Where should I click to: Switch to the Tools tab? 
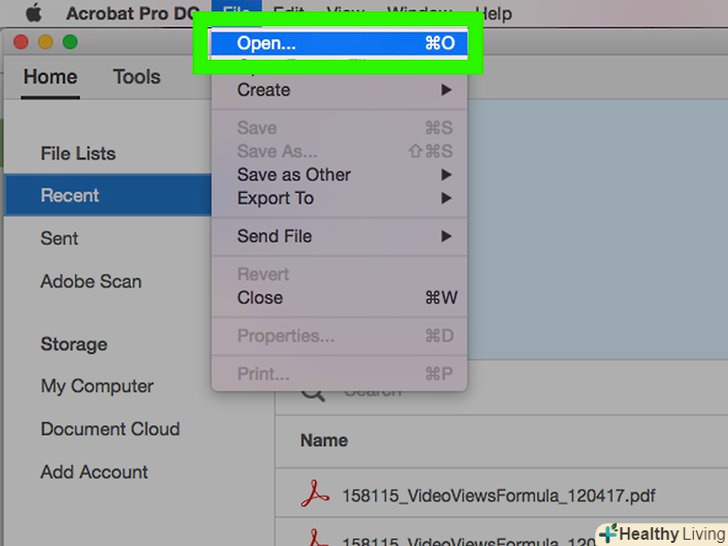point(136,77)
